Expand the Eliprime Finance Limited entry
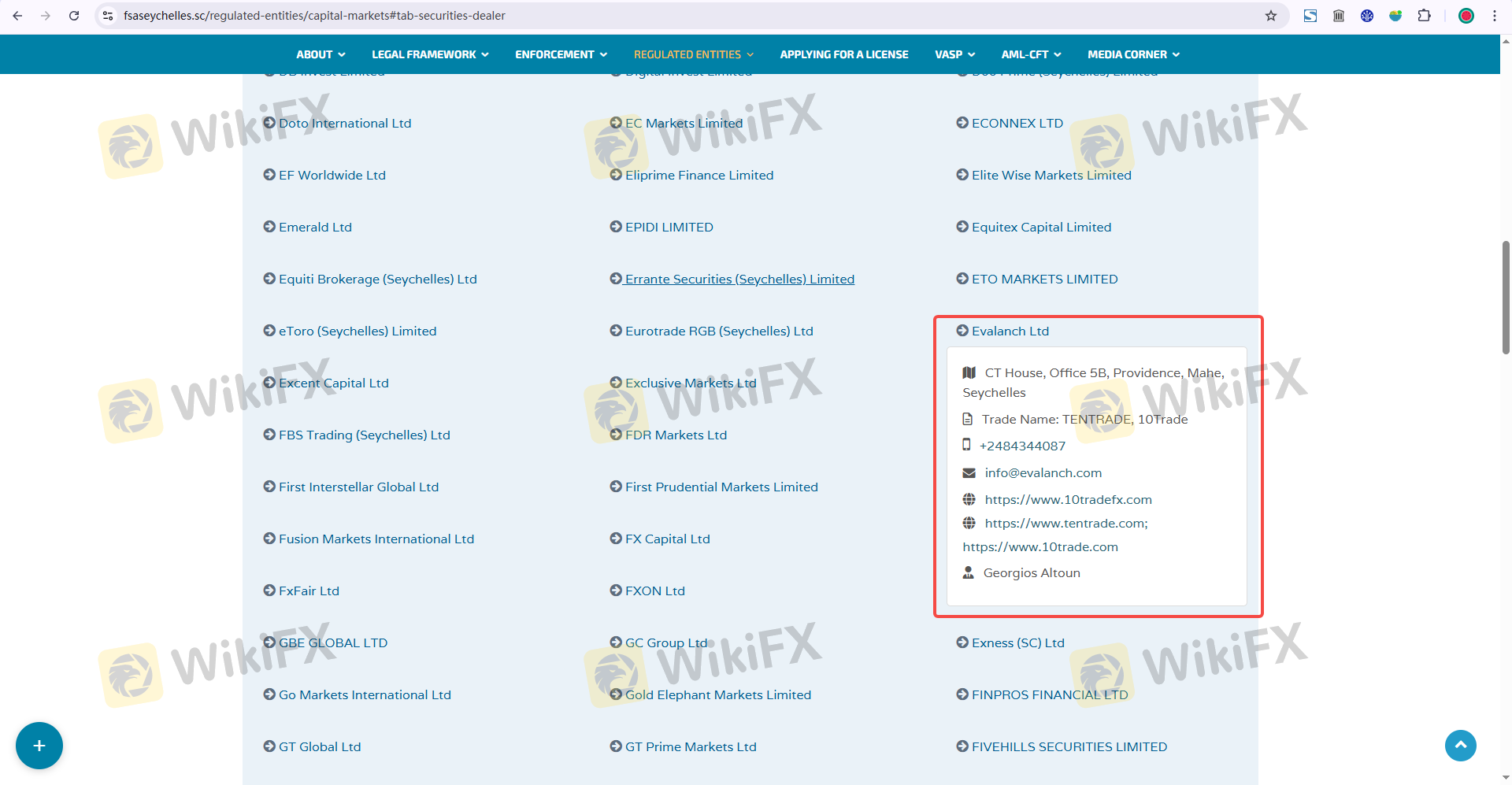The image size is (1512, 785). click(699, 175)
